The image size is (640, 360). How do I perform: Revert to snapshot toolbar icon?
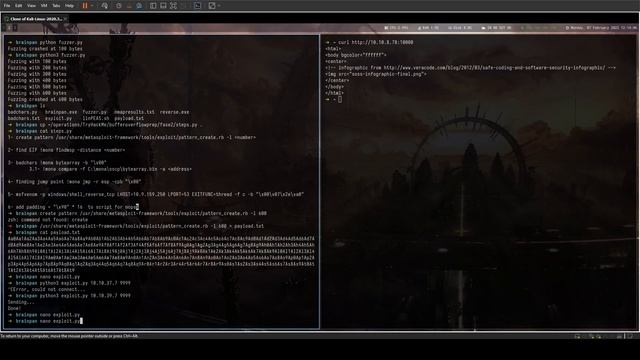[129, 6]
